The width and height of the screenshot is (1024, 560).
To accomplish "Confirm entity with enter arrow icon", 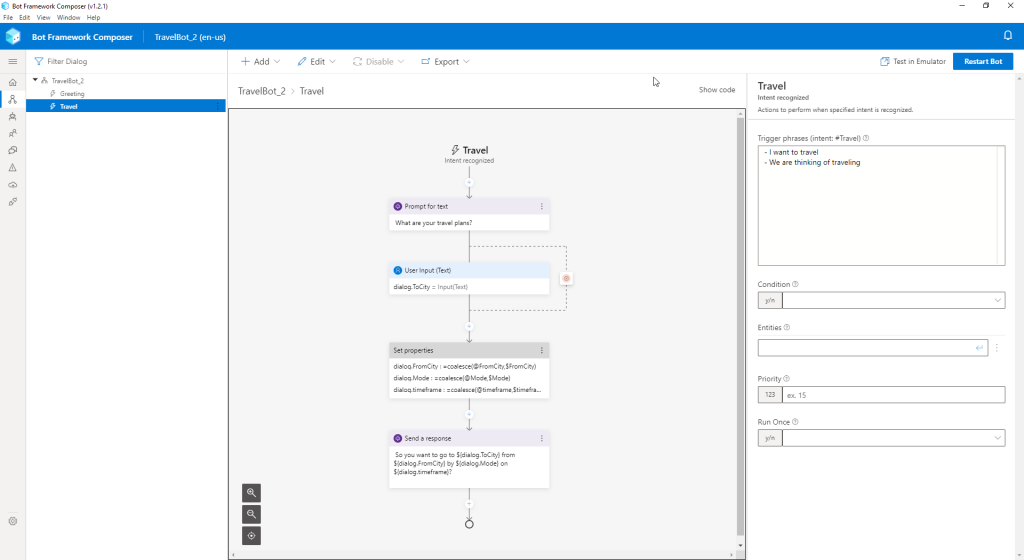I will tap(979, 348).
